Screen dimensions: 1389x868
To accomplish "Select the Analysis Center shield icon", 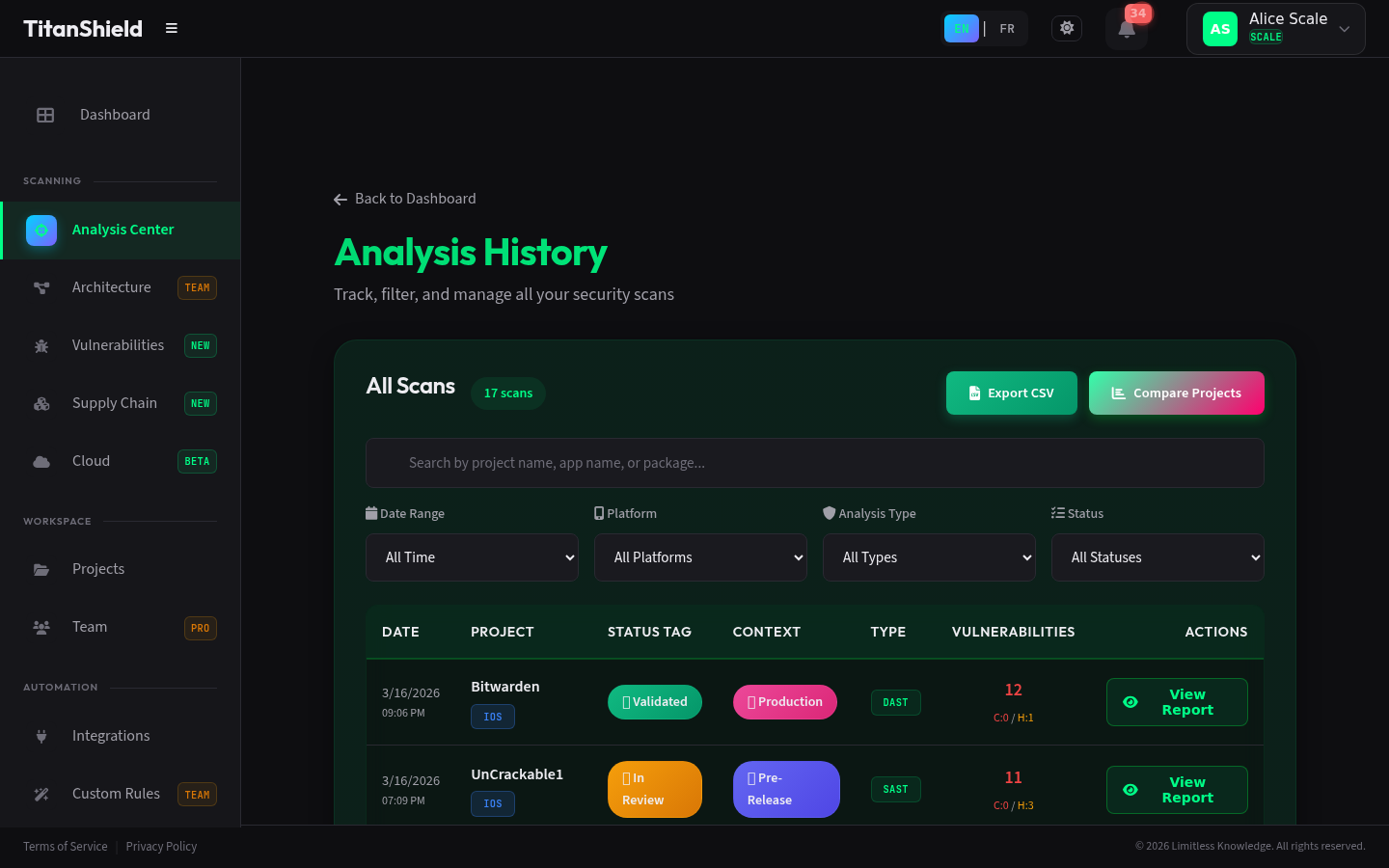I will pos(41,231).
